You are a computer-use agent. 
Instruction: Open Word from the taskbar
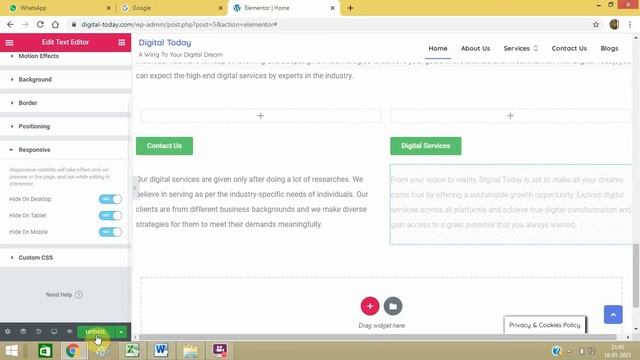coord(161,351)
